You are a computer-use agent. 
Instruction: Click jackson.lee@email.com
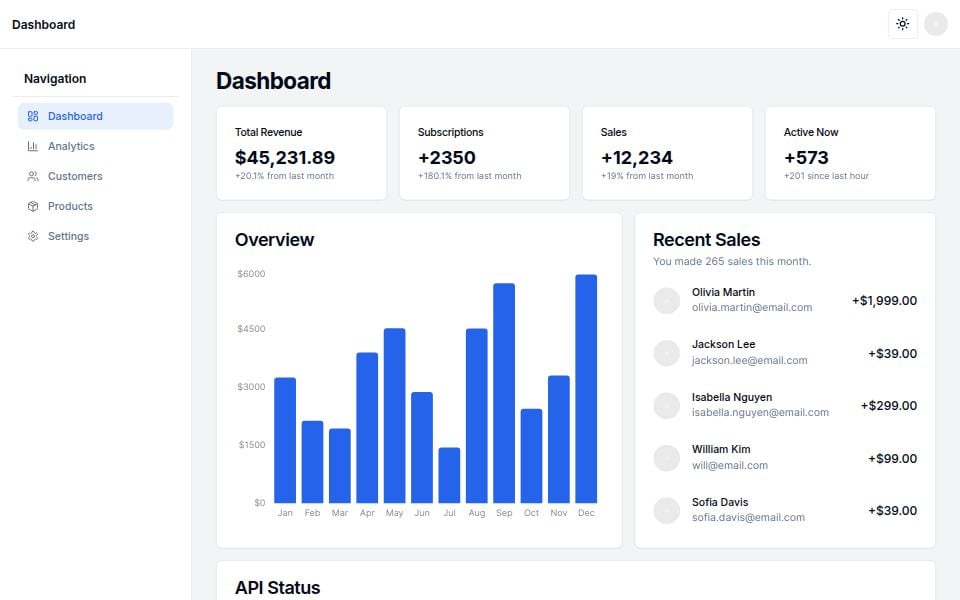(x=749, y=360)
